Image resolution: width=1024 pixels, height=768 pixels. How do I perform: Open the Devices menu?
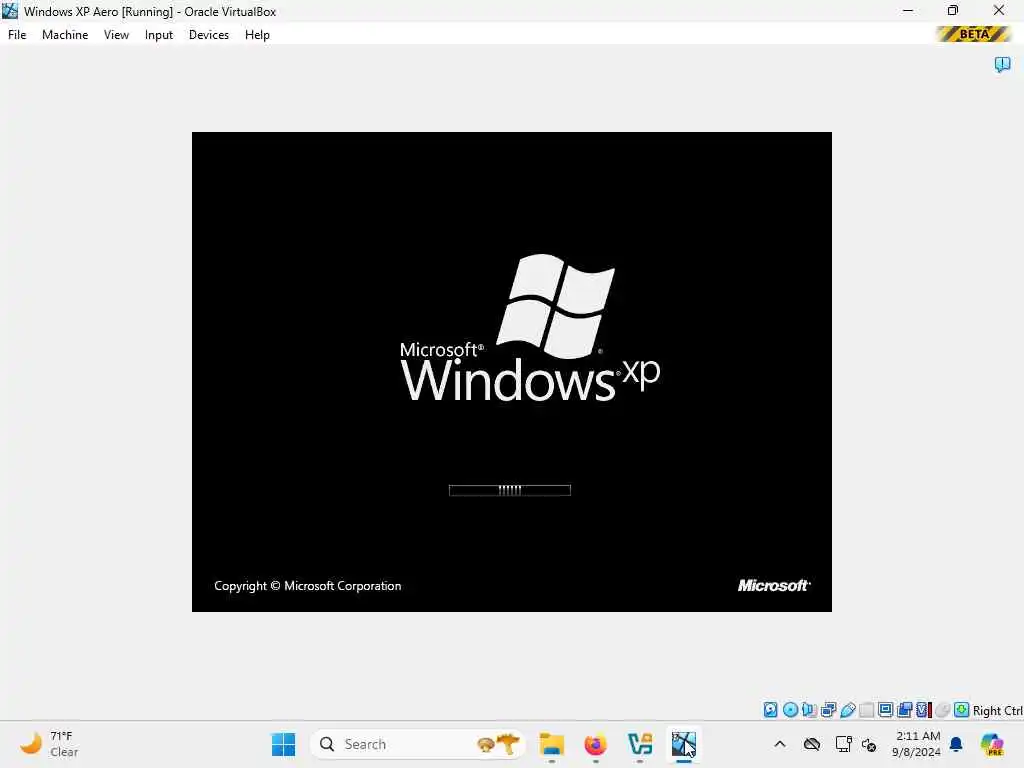209,35
